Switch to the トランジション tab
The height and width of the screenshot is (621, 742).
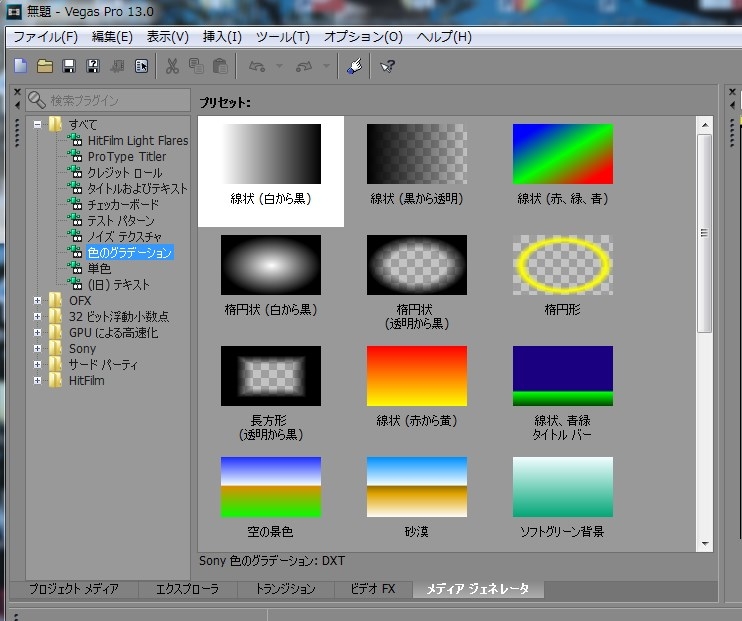(x=284, y=589)
